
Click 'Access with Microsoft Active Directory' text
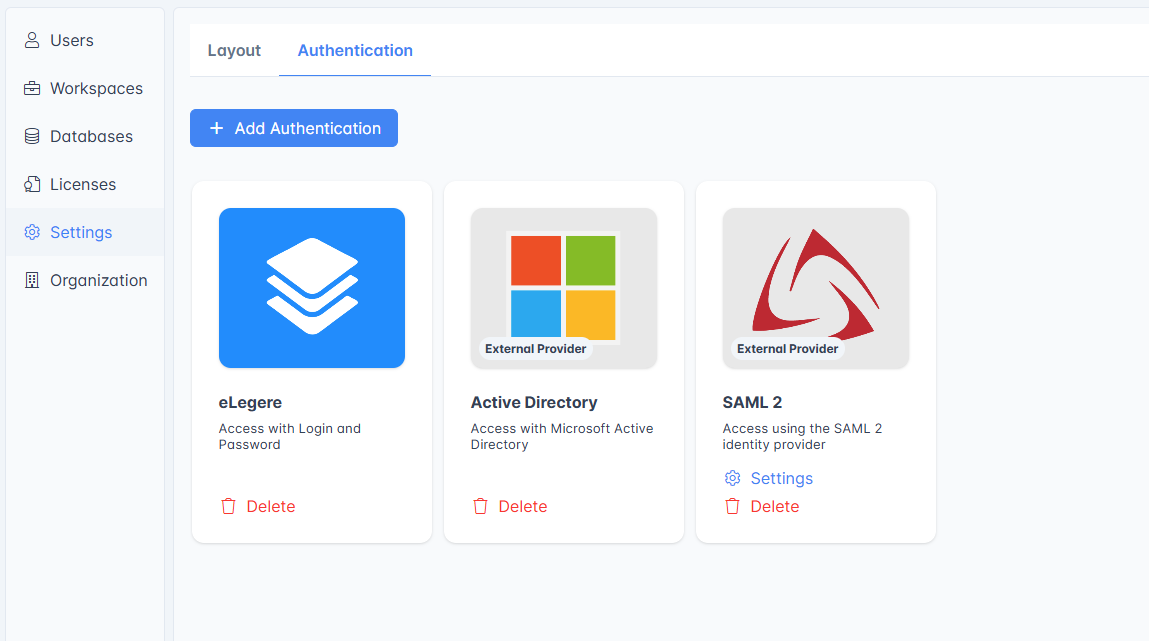click(x=562, y=437)
